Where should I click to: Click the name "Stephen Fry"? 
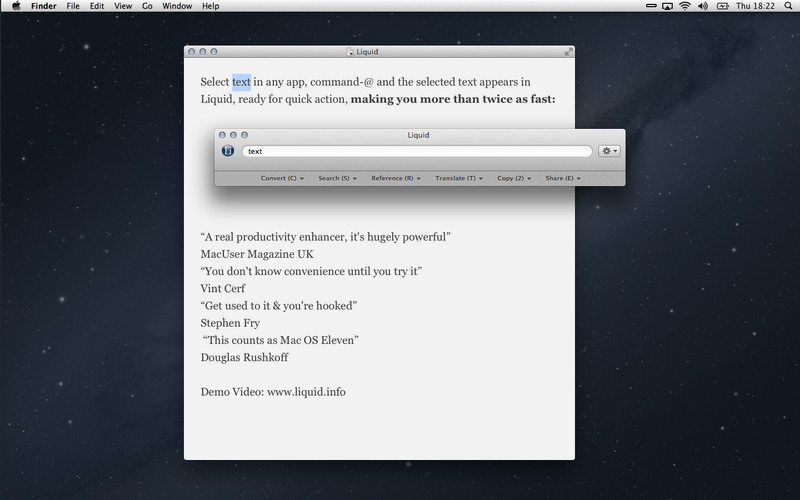(230, 323)
